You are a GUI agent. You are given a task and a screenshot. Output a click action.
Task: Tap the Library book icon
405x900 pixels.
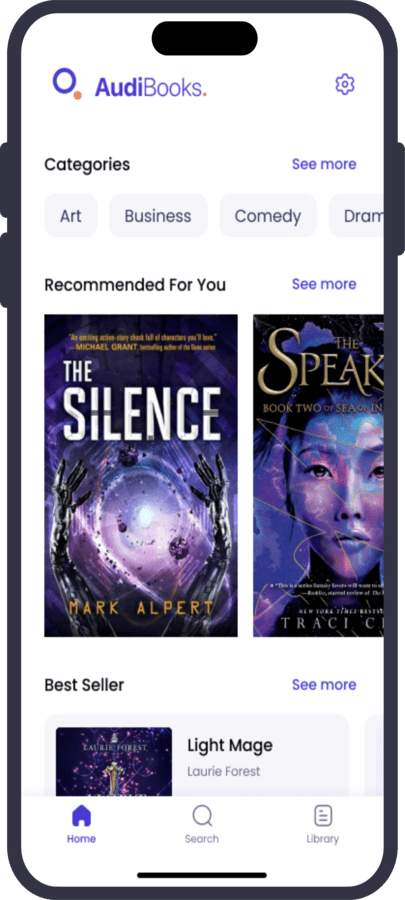(323, 816)
